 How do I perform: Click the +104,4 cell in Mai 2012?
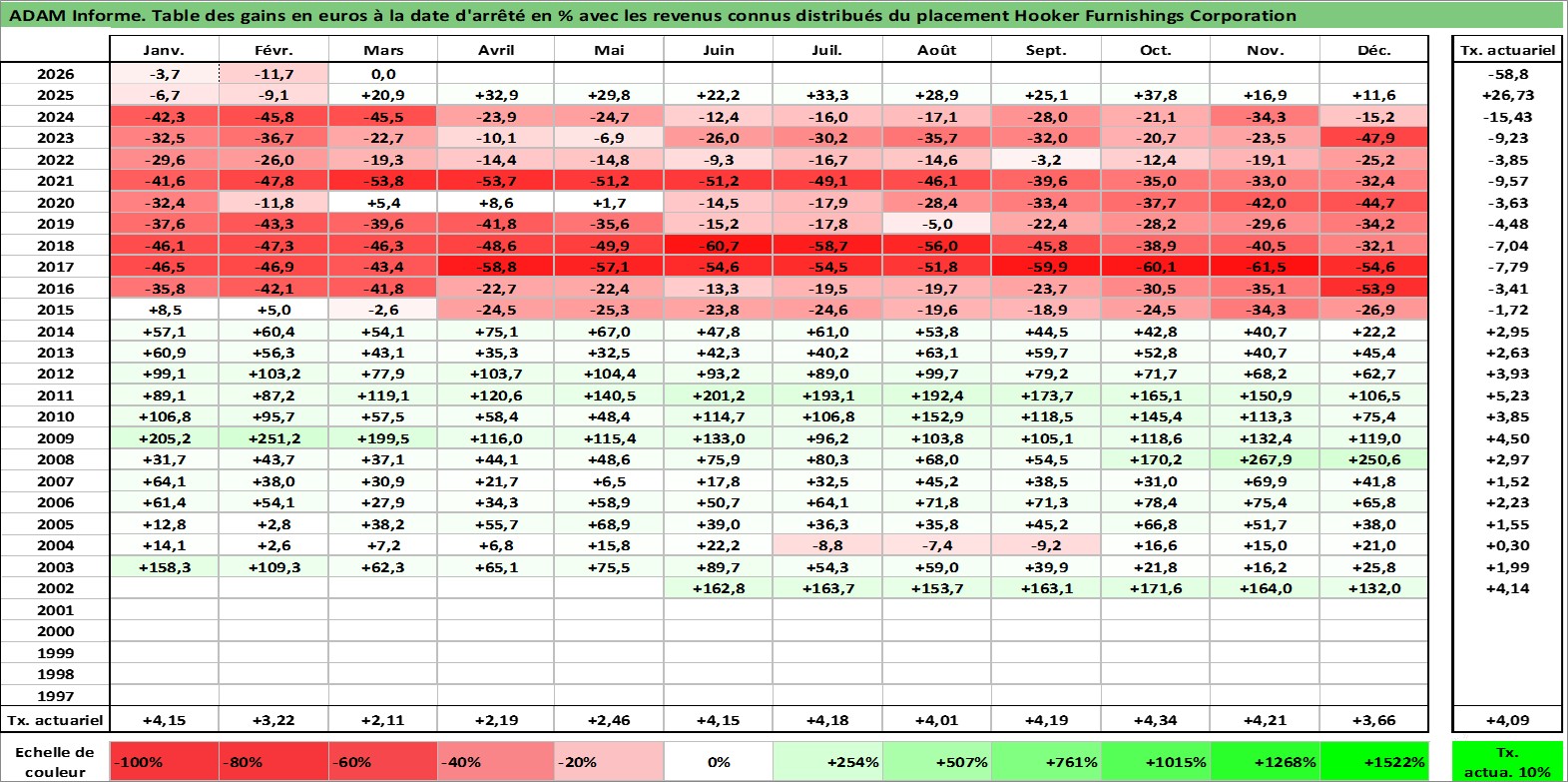click(x=609, y=374)
